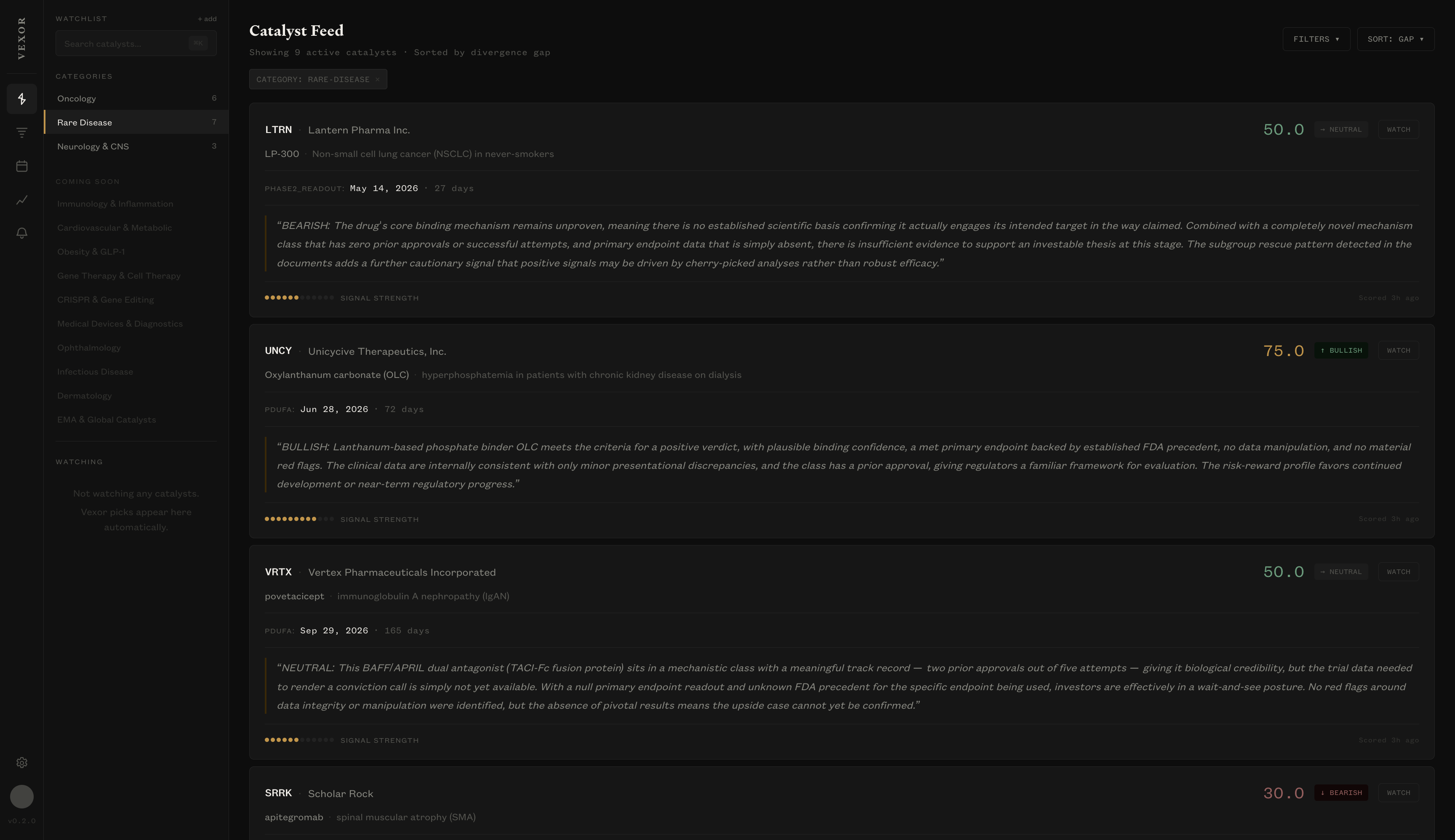Viewport: 1455px width, 840px height.
Task: Focus the Search catalysts input field
Action: click(124, 44)
